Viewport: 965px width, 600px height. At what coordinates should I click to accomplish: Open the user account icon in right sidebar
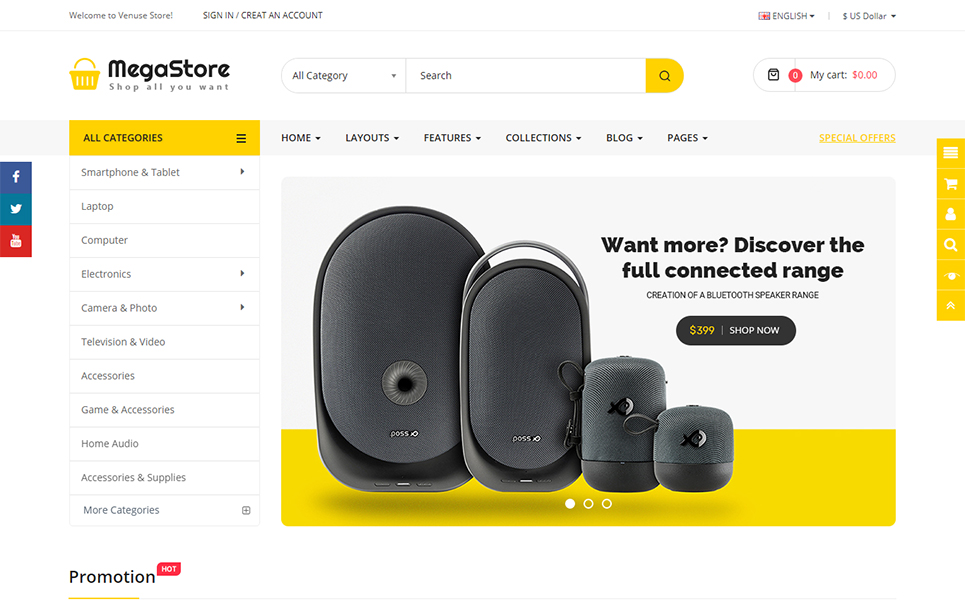coord(951,214)
